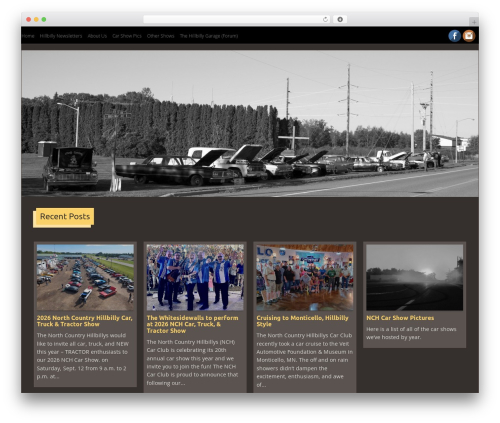Open the Instagram icon in header
Screen dimensions: 500x423
pyautogui.click(x=469, y=36)
